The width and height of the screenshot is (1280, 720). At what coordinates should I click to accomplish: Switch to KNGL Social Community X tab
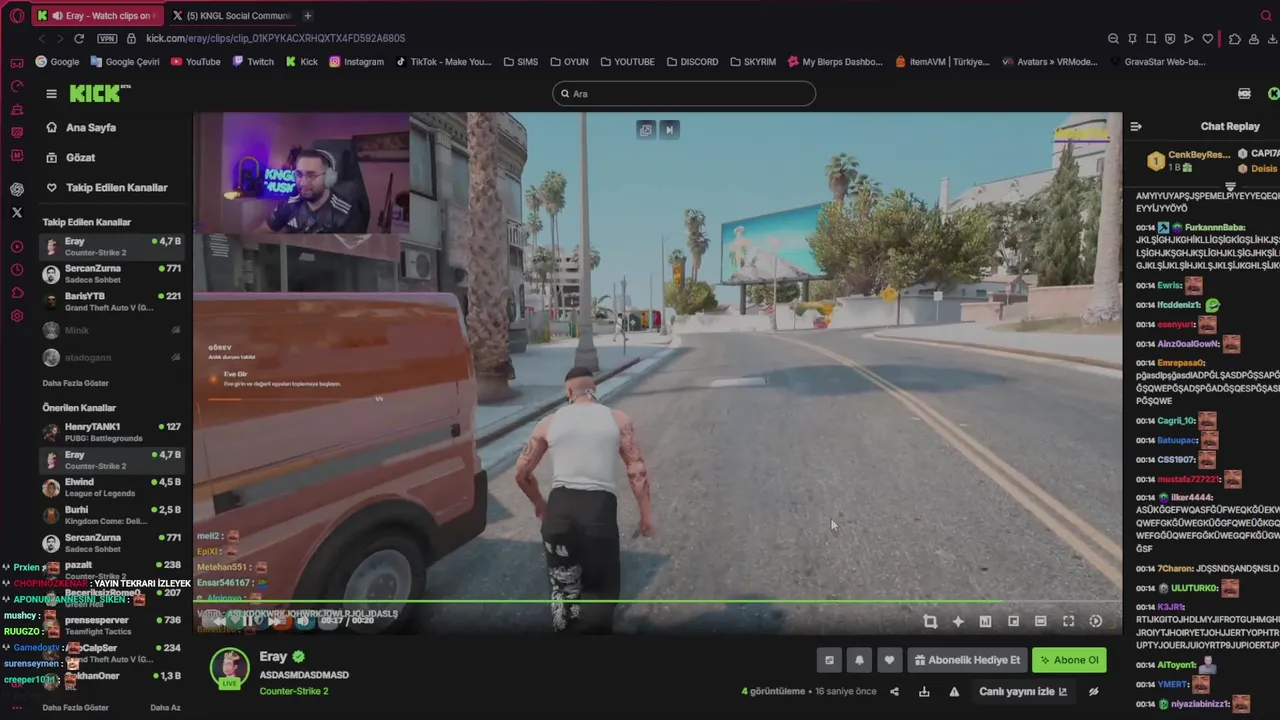pyautogui.click(x=232, y=16)
